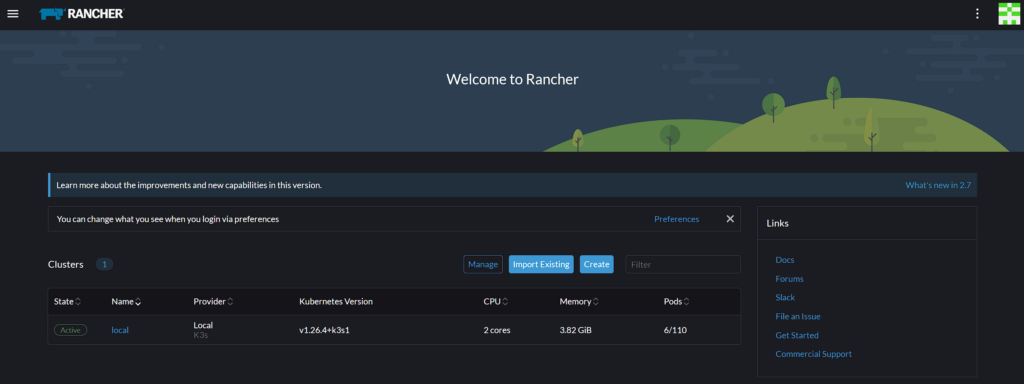Click the 3.82 GiB memory value
The height and width of the screenshot is (384, 1024).
576,330
